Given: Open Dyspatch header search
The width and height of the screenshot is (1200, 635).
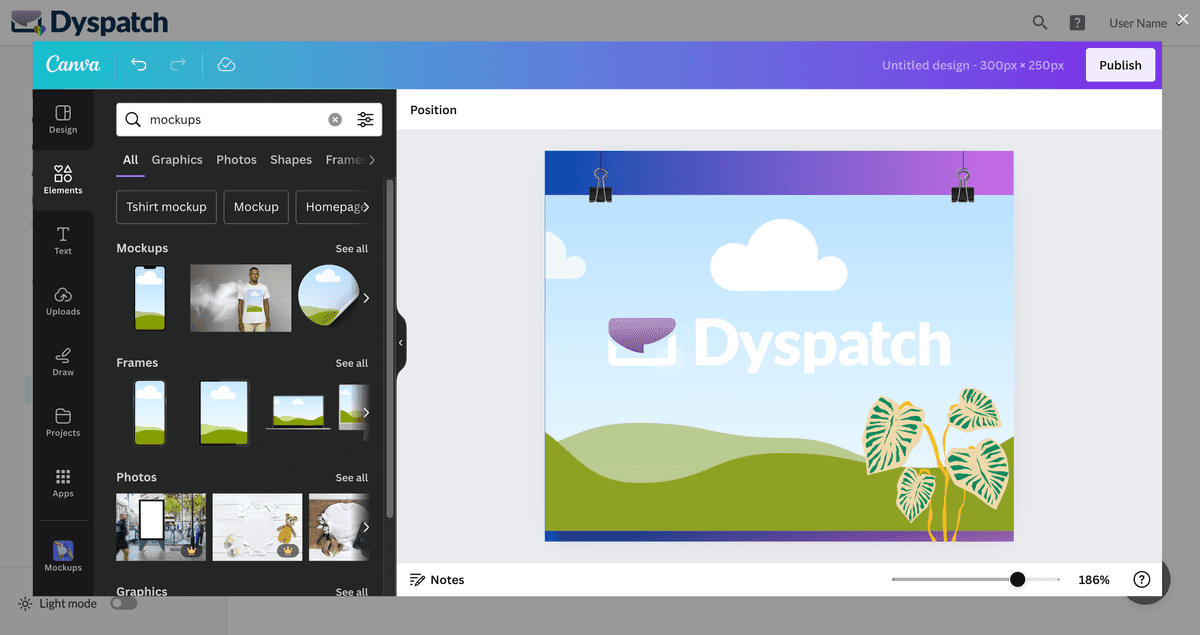Looking at the screenshot, I should 1040,22.
